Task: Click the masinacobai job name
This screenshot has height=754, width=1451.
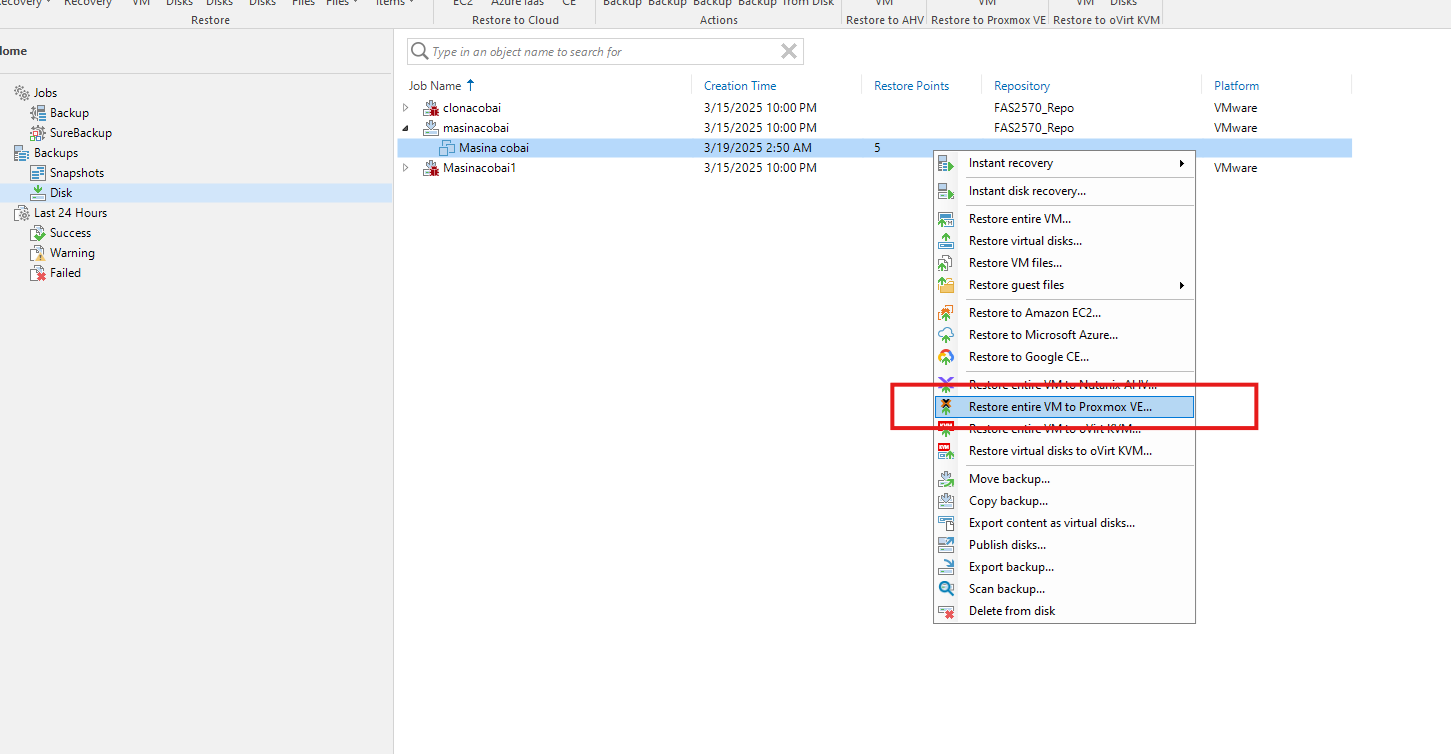Action: 476,128
